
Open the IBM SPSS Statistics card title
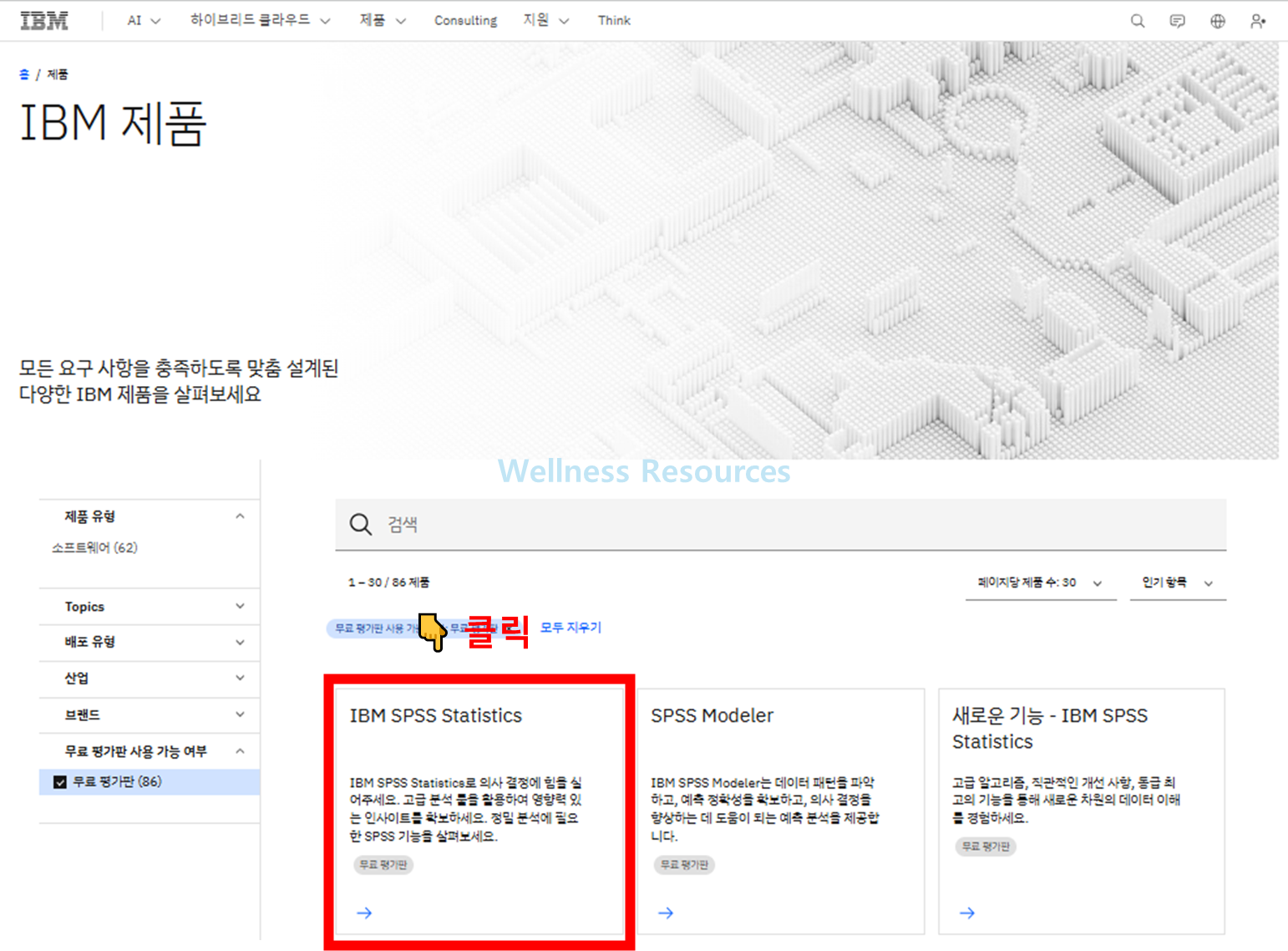click(436, 715)
